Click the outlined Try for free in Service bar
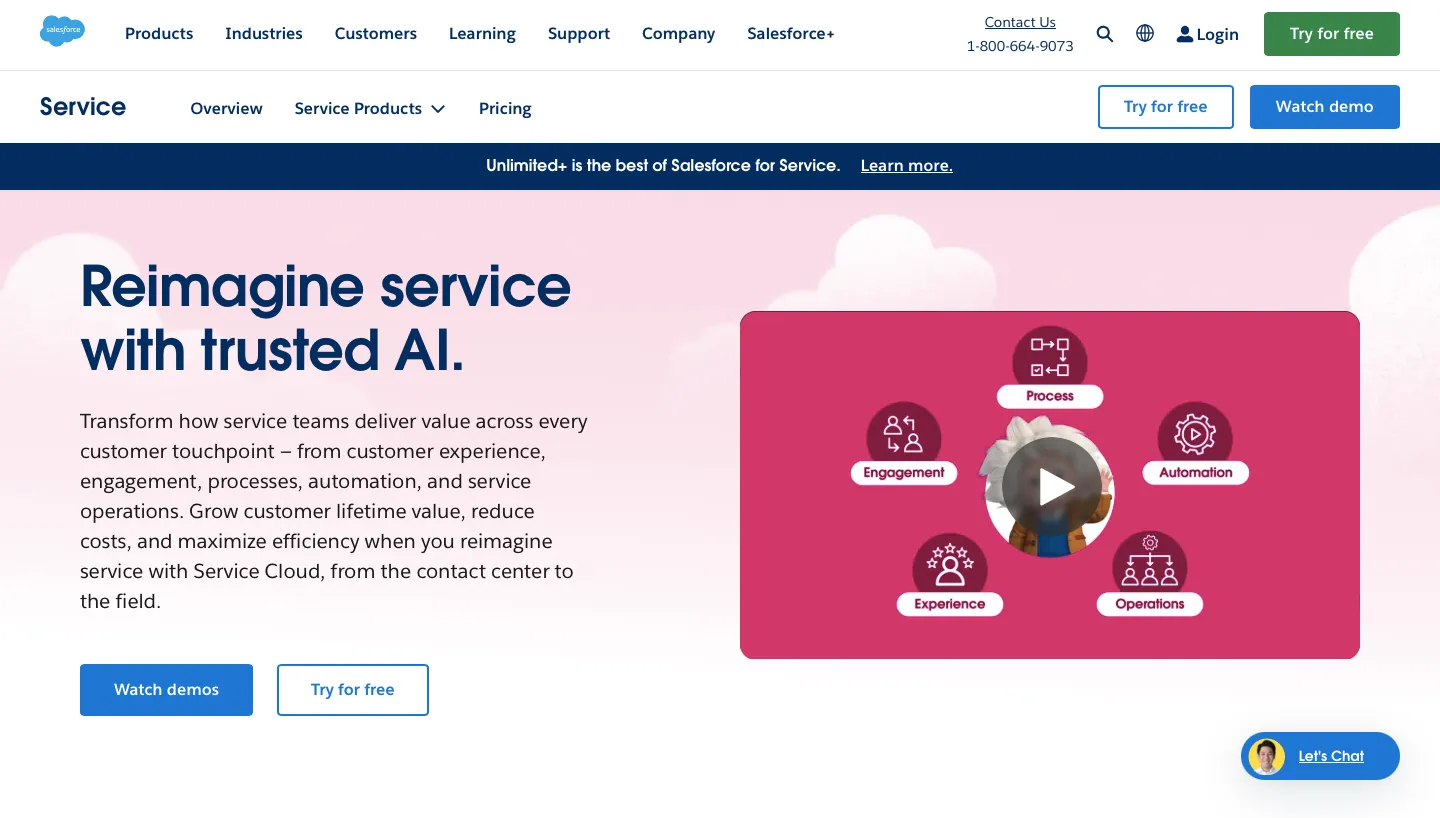 (x=1166, y=107)
